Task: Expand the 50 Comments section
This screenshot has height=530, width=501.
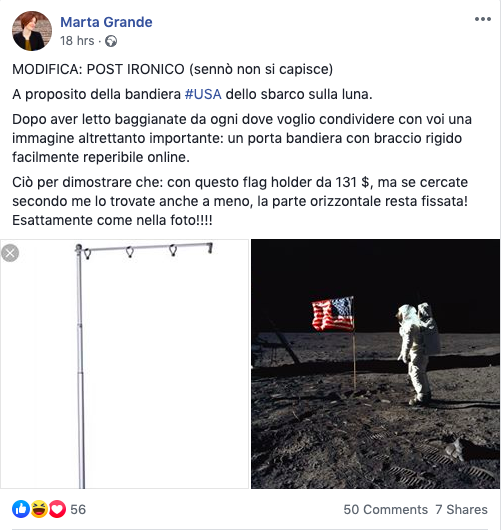Action: [x=386, y=509]
